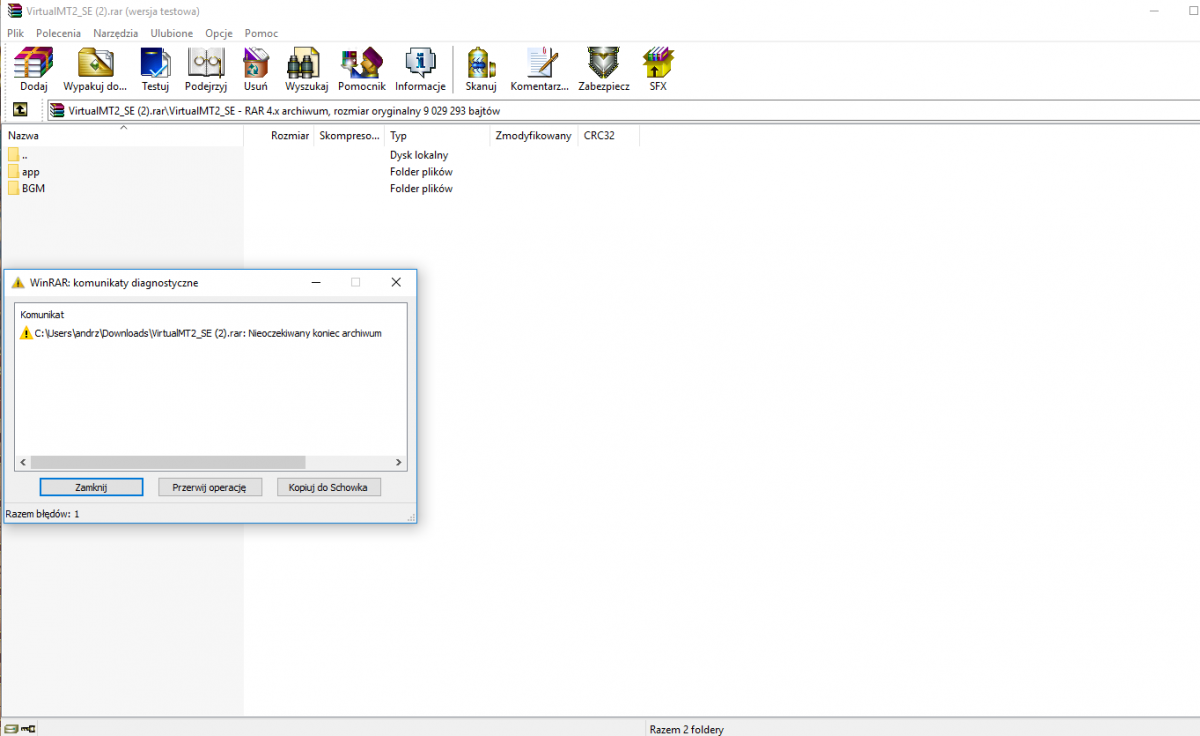Click the WinRAR icon in the title bar
This screenshot has width=1200, height=736.
coord(12,11)
